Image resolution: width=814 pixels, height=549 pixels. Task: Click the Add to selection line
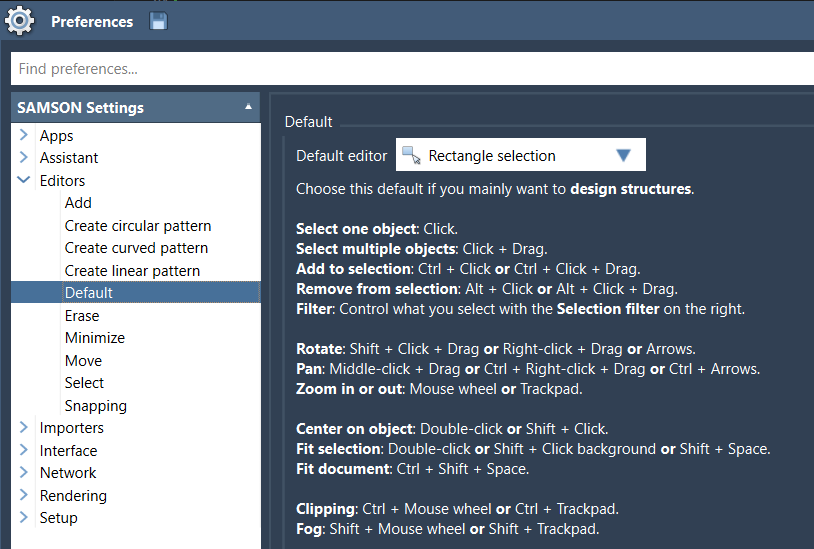pos(468,269)
